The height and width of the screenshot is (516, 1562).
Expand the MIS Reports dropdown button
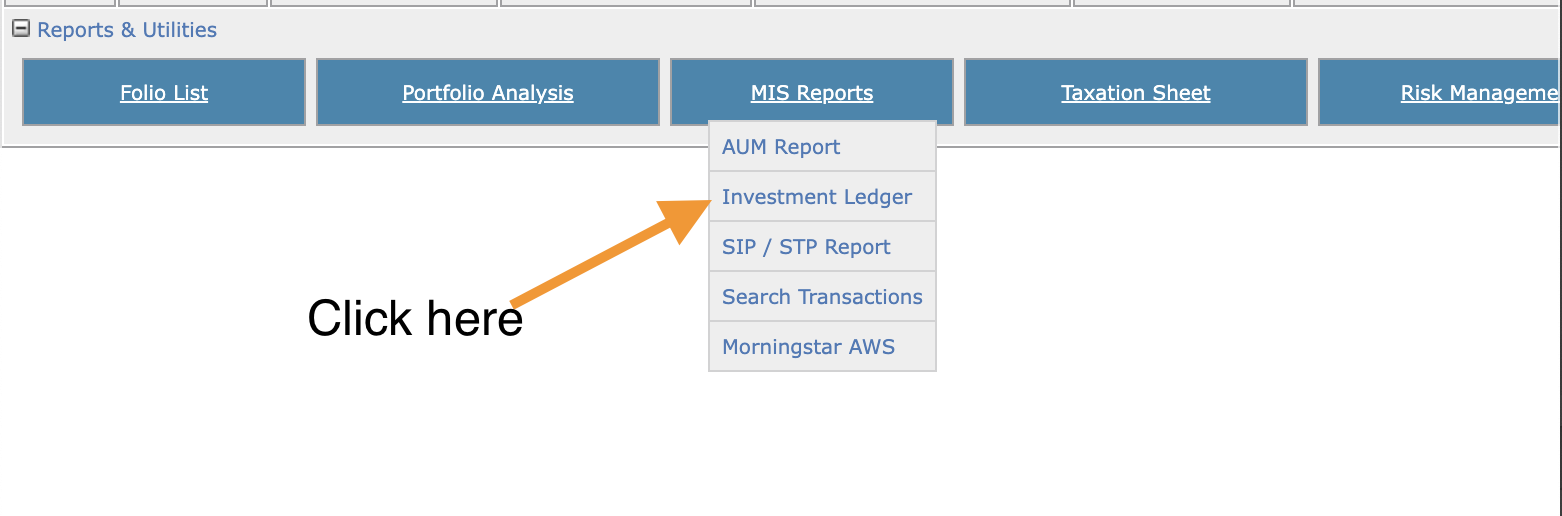coord(812,92)
